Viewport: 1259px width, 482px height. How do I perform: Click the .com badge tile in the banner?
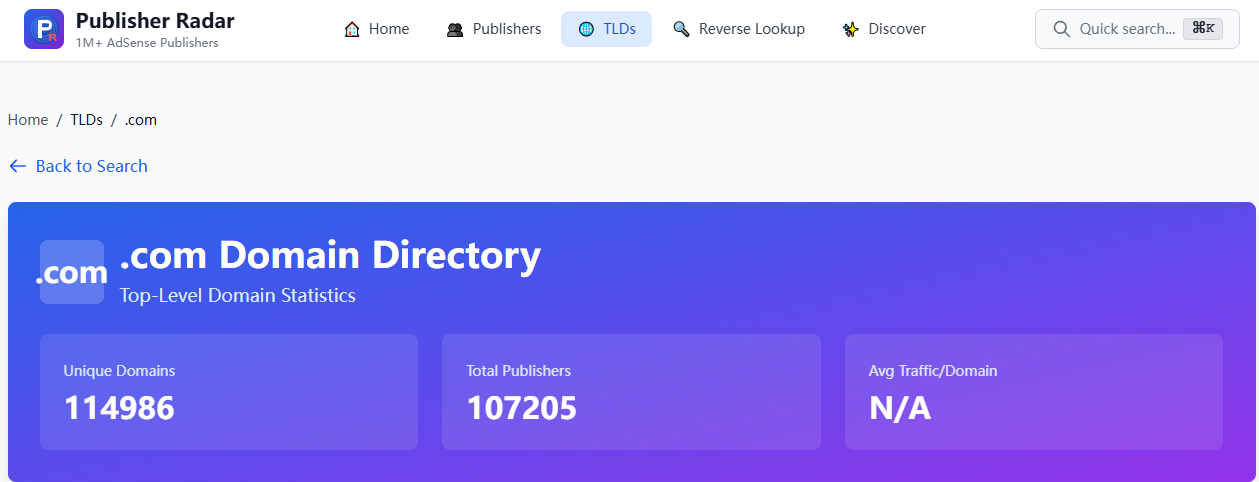click(x=72, y=272)
